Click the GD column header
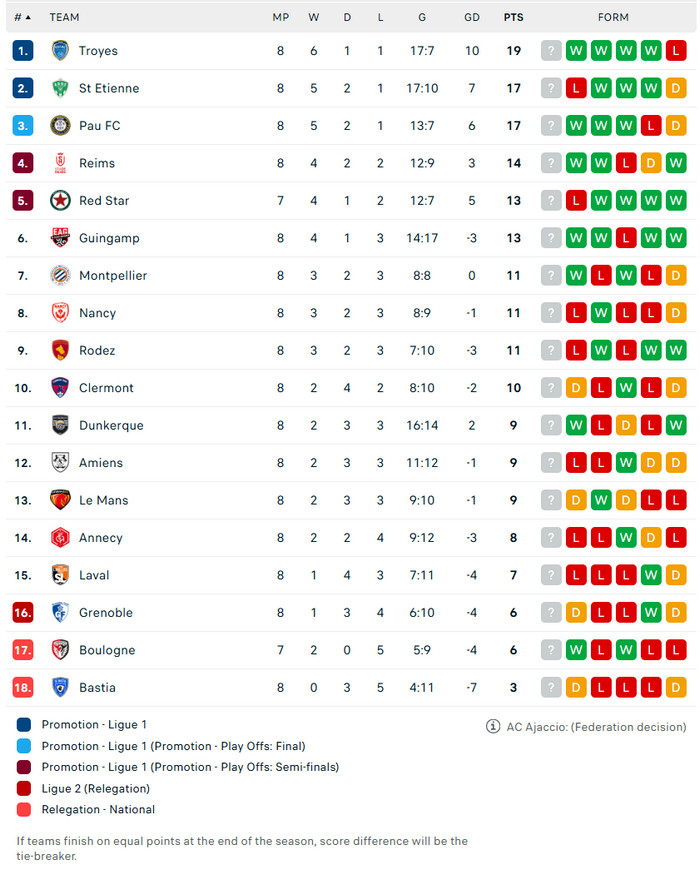 pos(472,17)
